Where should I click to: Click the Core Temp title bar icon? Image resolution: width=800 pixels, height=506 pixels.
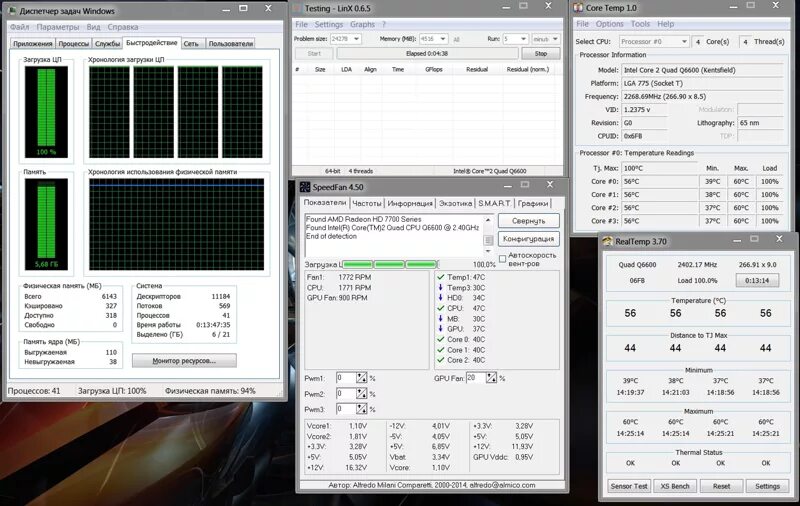tap(578, 8)
